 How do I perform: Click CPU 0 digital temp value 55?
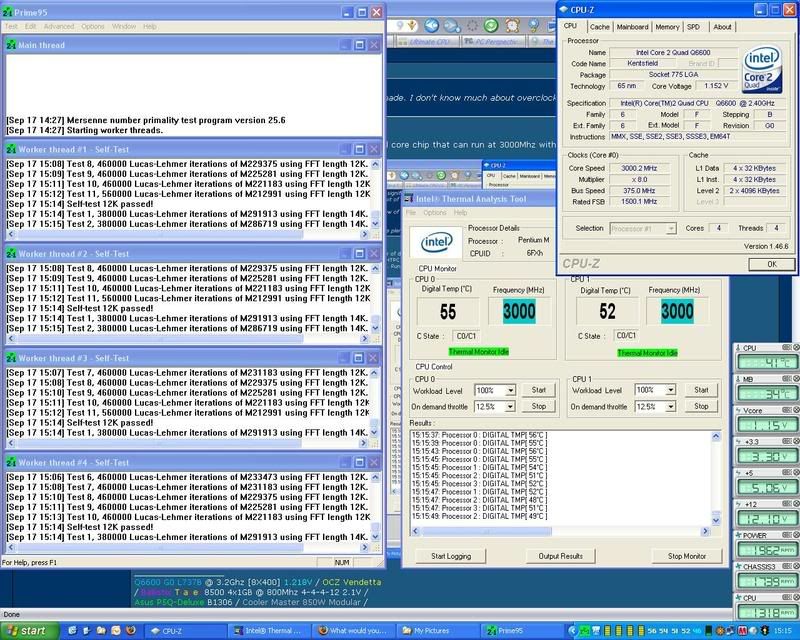(x=448, y=312)
